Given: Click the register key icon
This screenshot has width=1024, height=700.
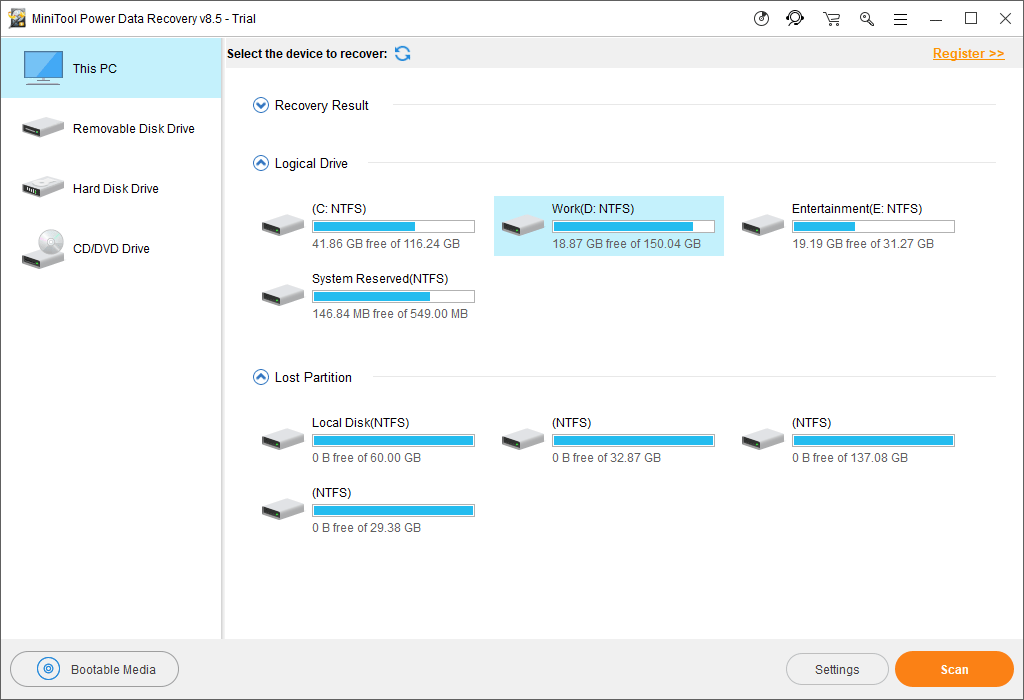Looking at the screenshot, I should (867, 19).
